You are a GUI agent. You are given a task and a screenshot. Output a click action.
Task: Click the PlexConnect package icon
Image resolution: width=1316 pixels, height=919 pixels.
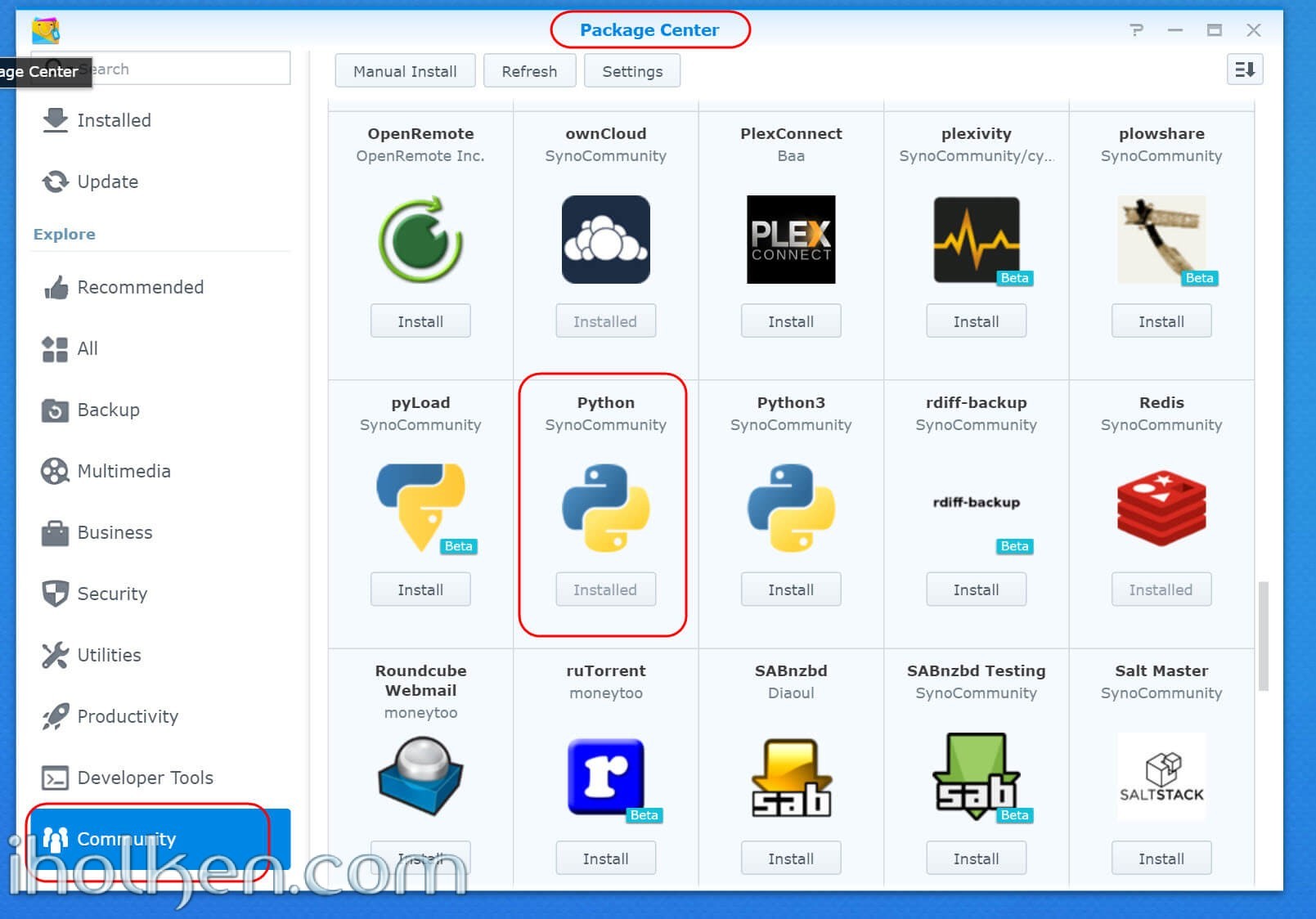click(791, 240)
